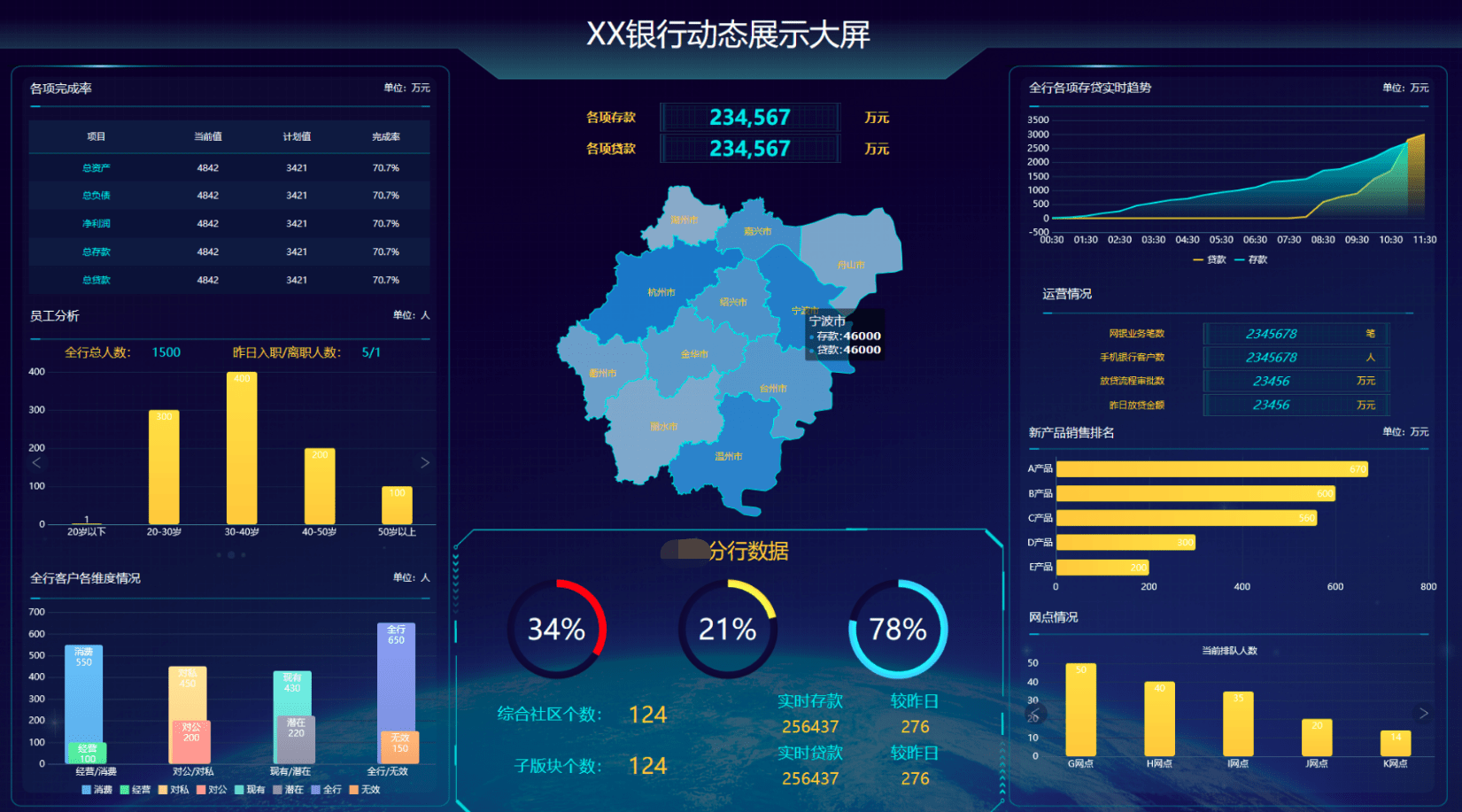Image resolution: width=1462 pixels, height=812 pixels.
Task: Click the I网点 queue bar
Action: (x=1238, y=724)
